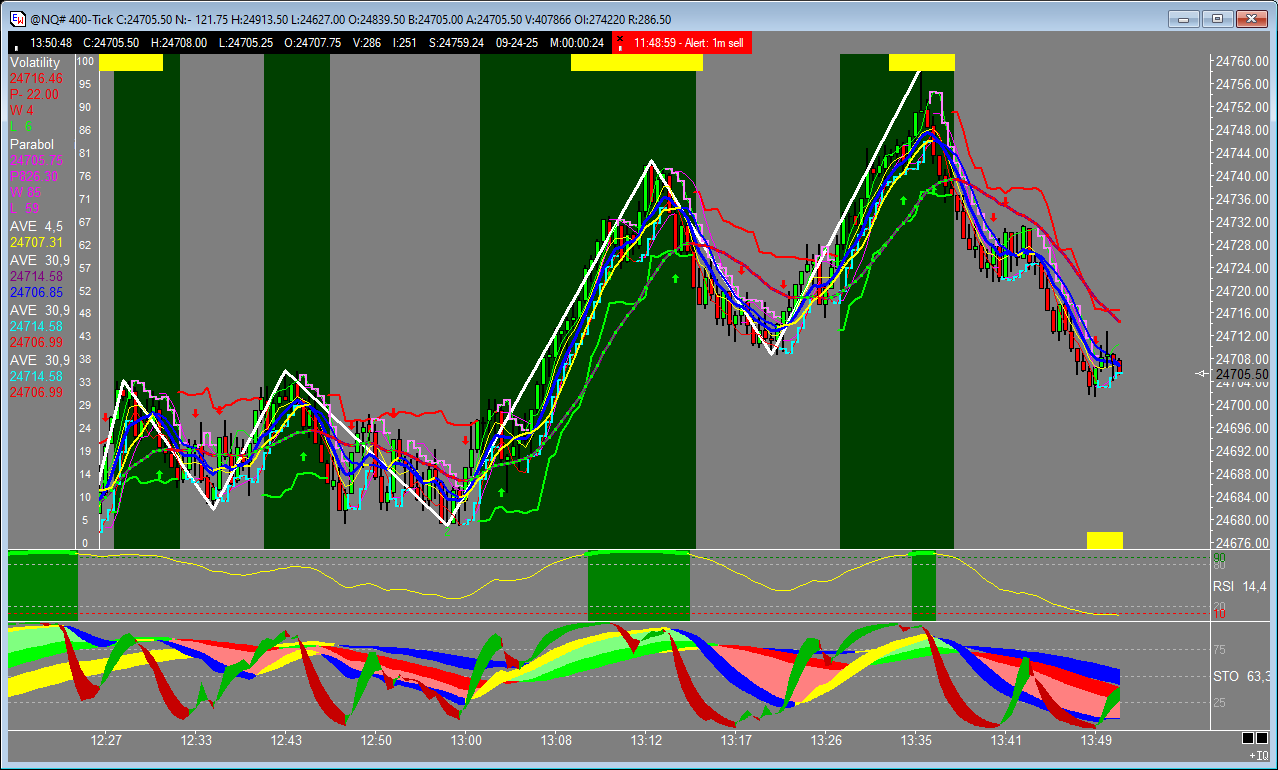Click the STO 63,3 stochastic label
1278x770 pixels.
pos(1239,677)
